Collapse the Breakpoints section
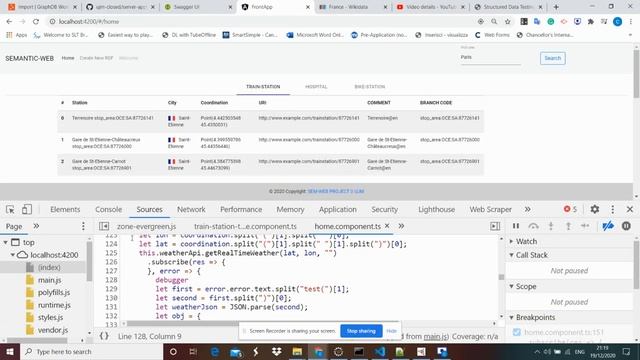The width and height of the screenshot is (640, 360). pyautogui.click(x=511, y=317)
